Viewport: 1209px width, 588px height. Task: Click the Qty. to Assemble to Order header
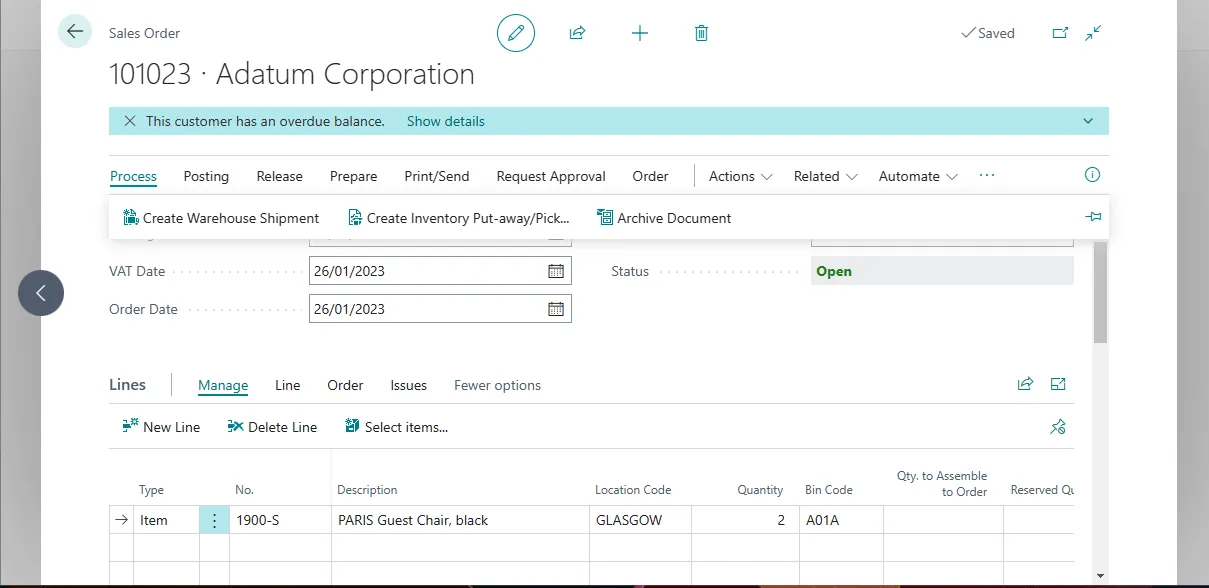pos(942,484)
